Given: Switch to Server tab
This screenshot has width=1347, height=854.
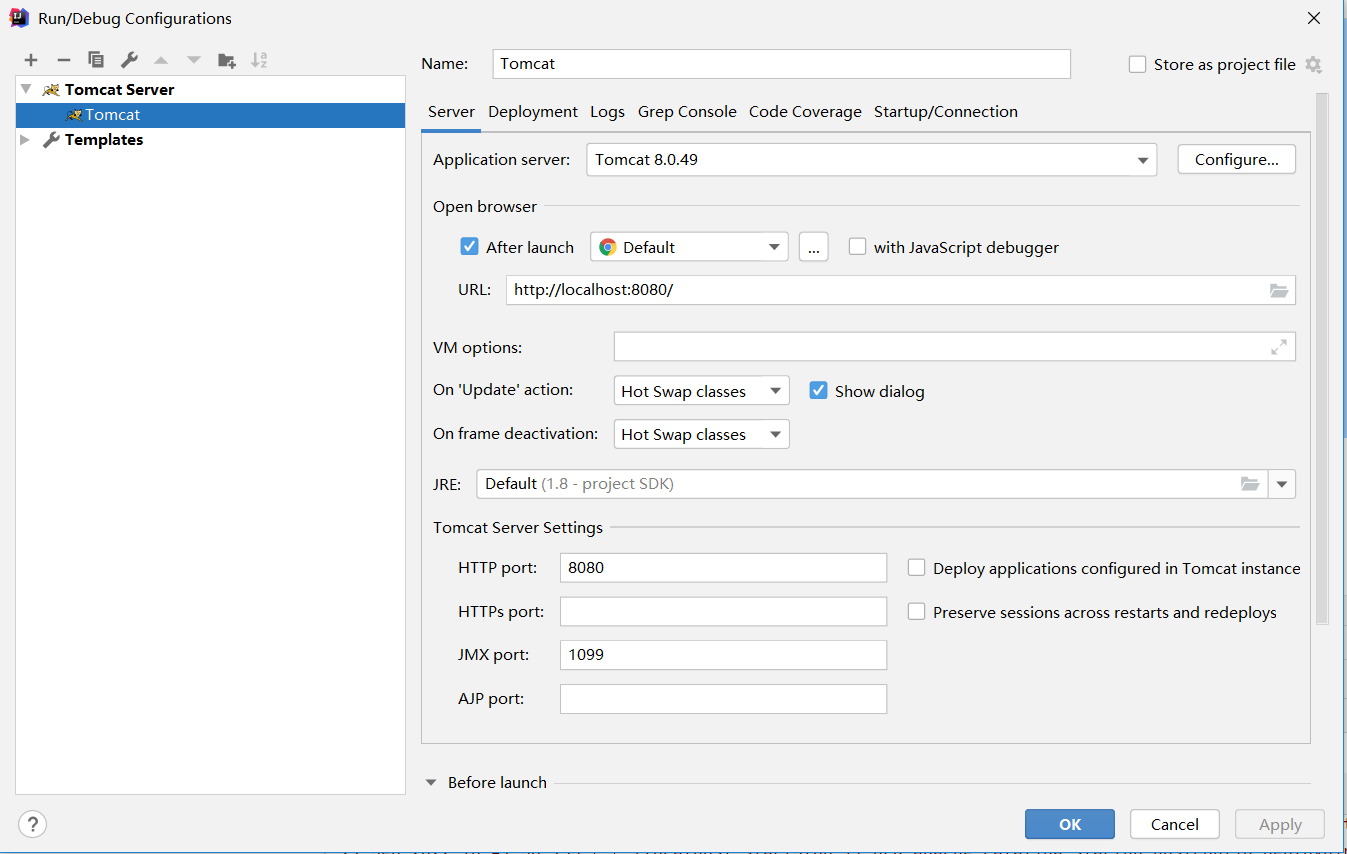Looking at the screenshot, I should click(451, 112).
